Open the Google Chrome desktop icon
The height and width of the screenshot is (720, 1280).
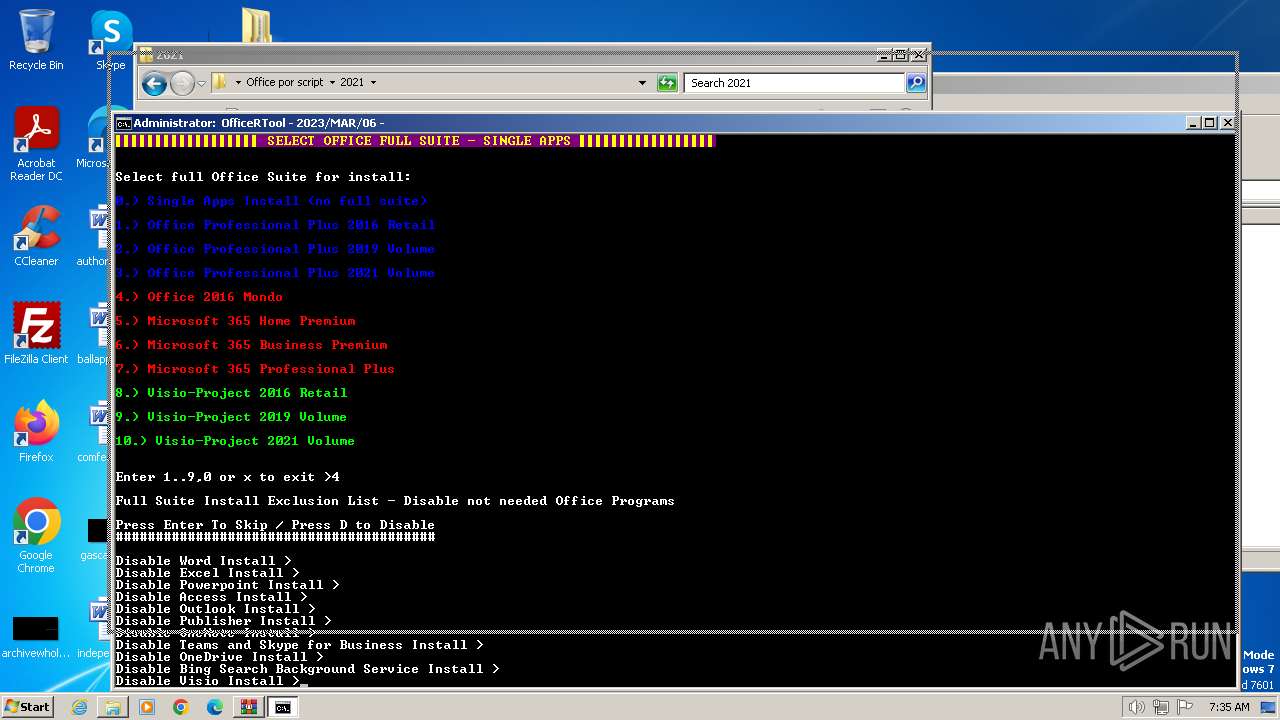pyautogui.click(x=36, y=536)
